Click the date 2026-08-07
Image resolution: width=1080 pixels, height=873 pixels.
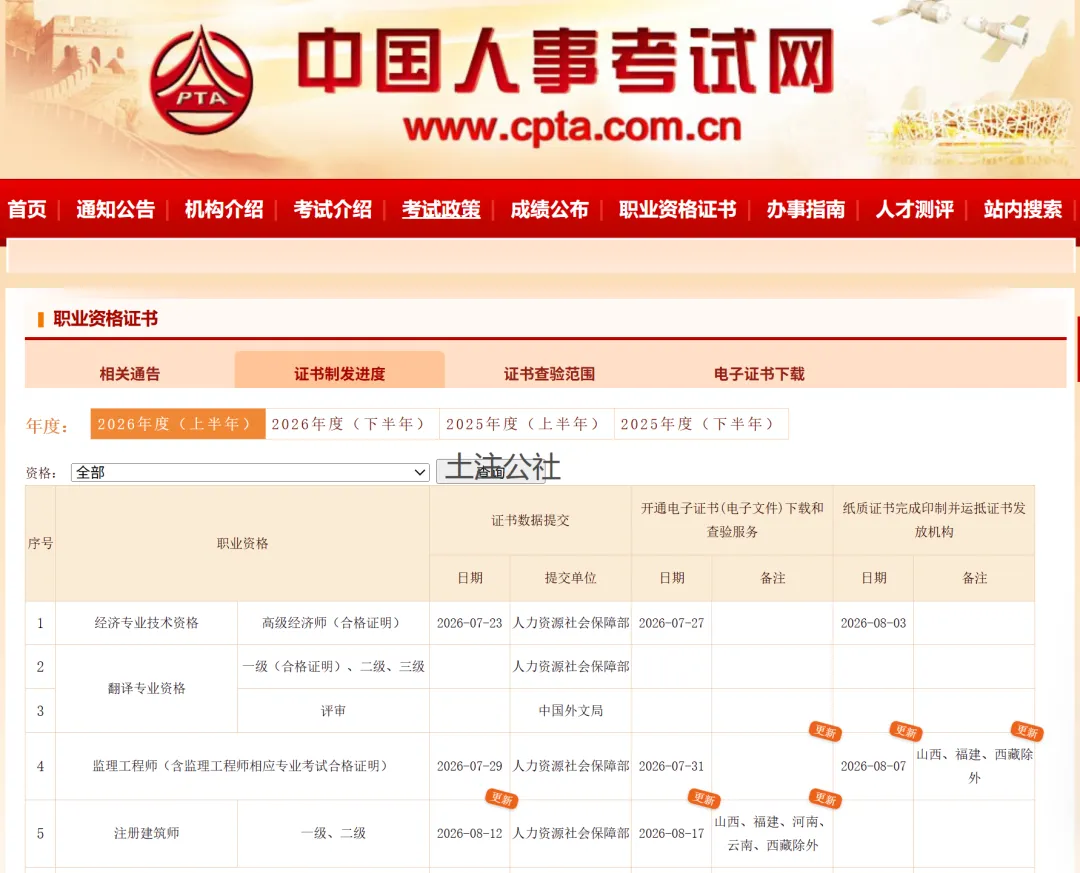click(873, 766)
